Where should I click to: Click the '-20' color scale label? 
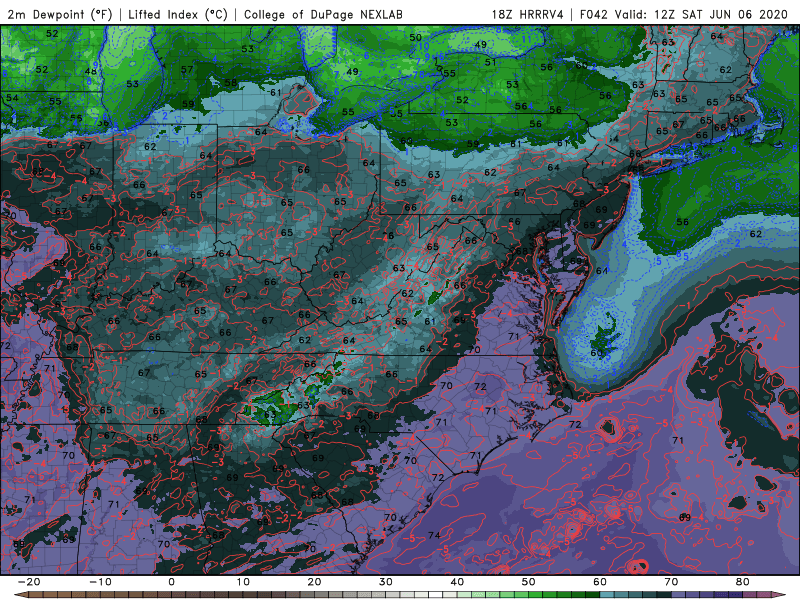29,582
